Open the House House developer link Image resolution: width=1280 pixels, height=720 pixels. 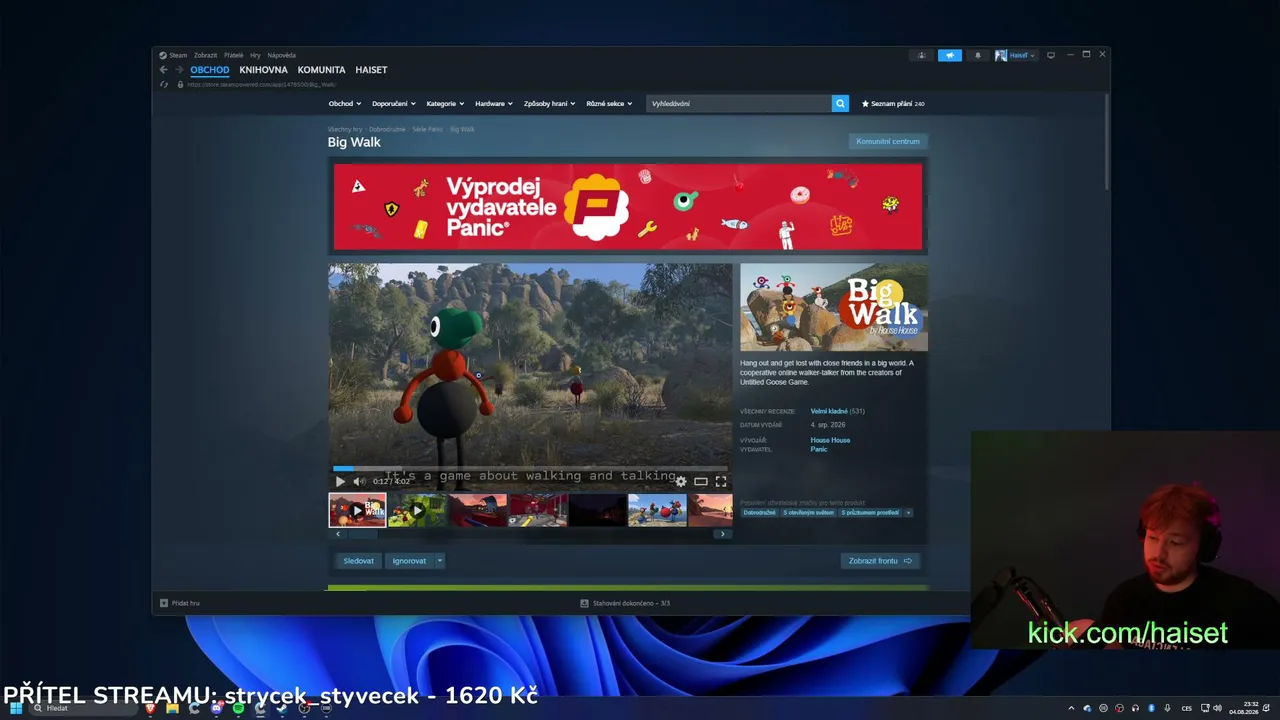click(830, 440)
